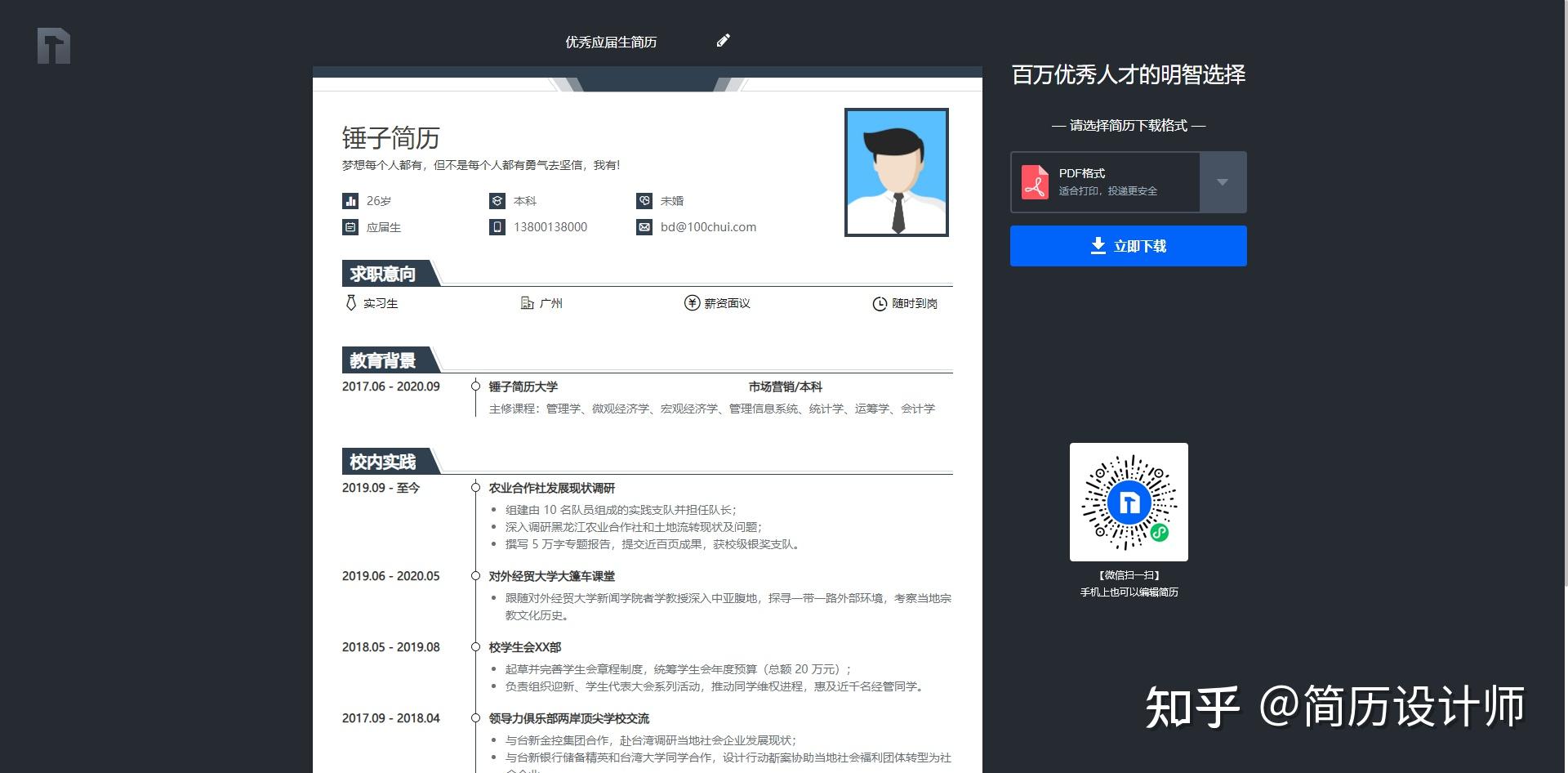Click the label 请选择简历下载格式
The image size is (1568, 773).
(1129, 126)
